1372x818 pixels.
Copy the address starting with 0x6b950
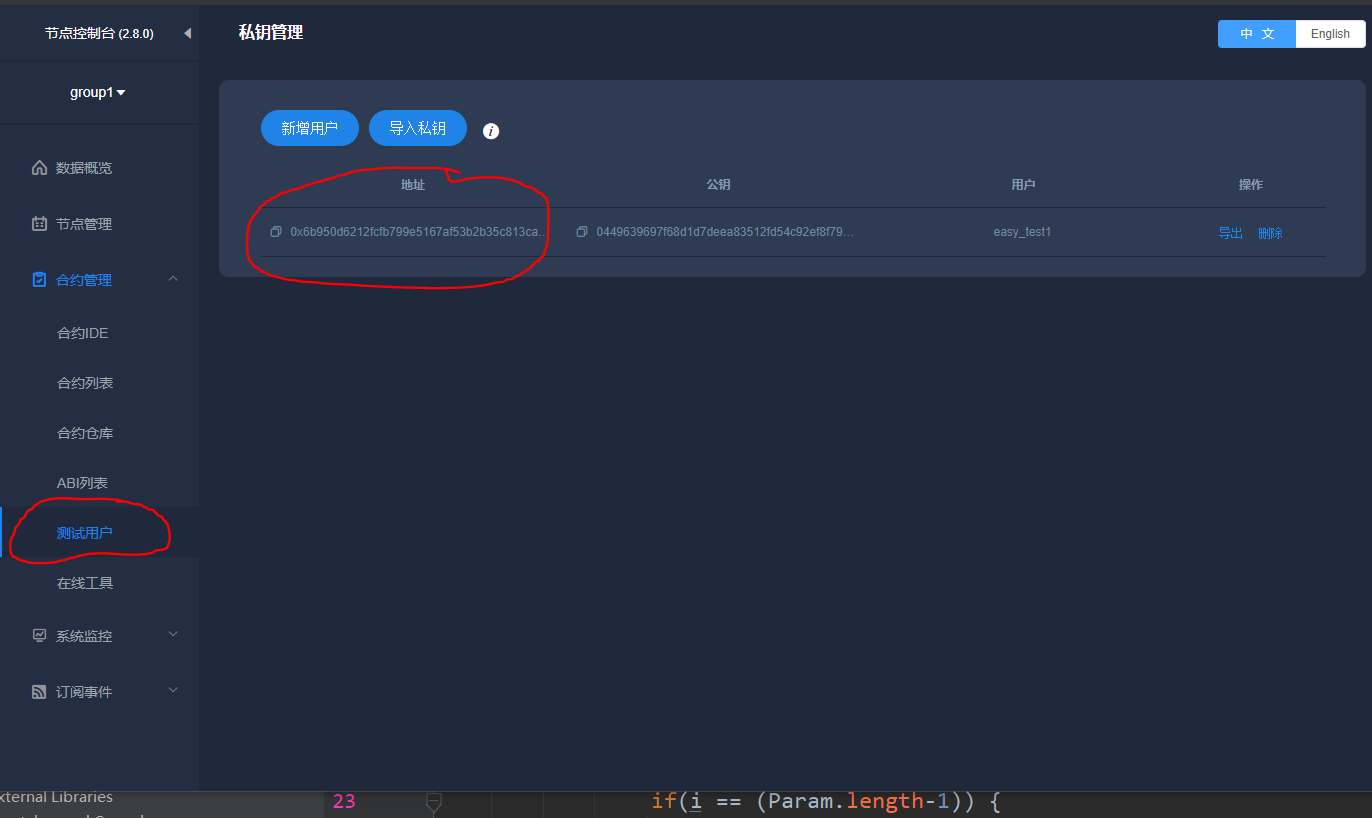[x=276, y=231]
